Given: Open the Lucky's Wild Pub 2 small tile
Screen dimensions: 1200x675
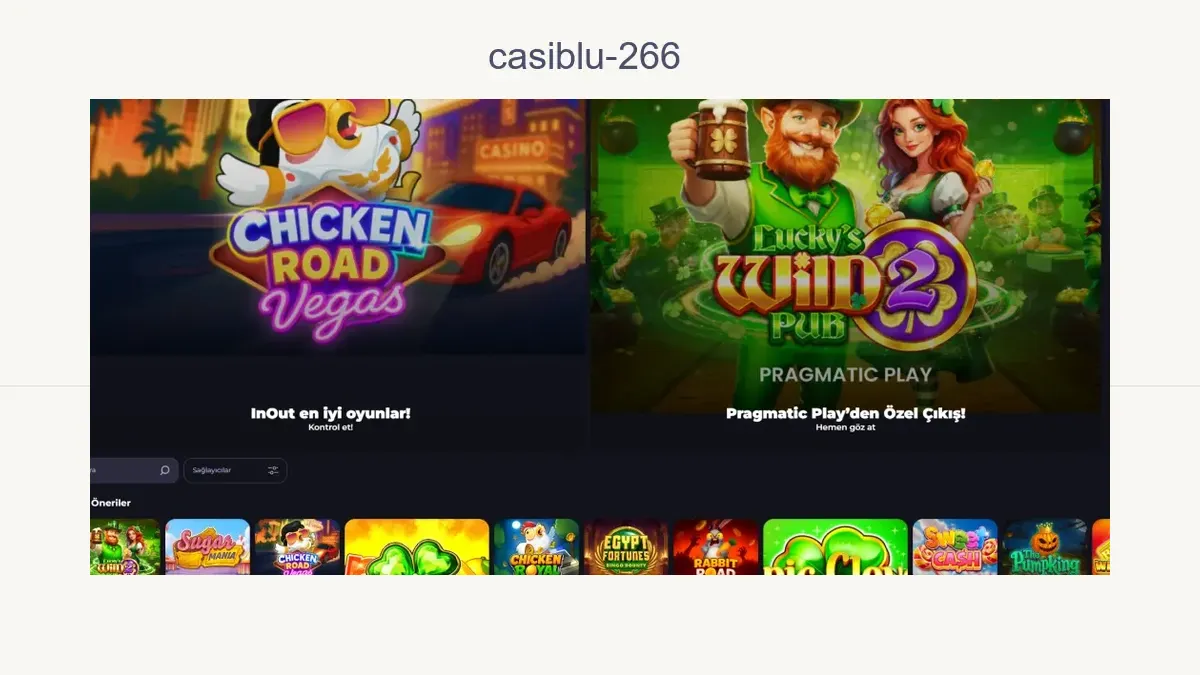Looking at the screenshot, I should click(125, 547).
